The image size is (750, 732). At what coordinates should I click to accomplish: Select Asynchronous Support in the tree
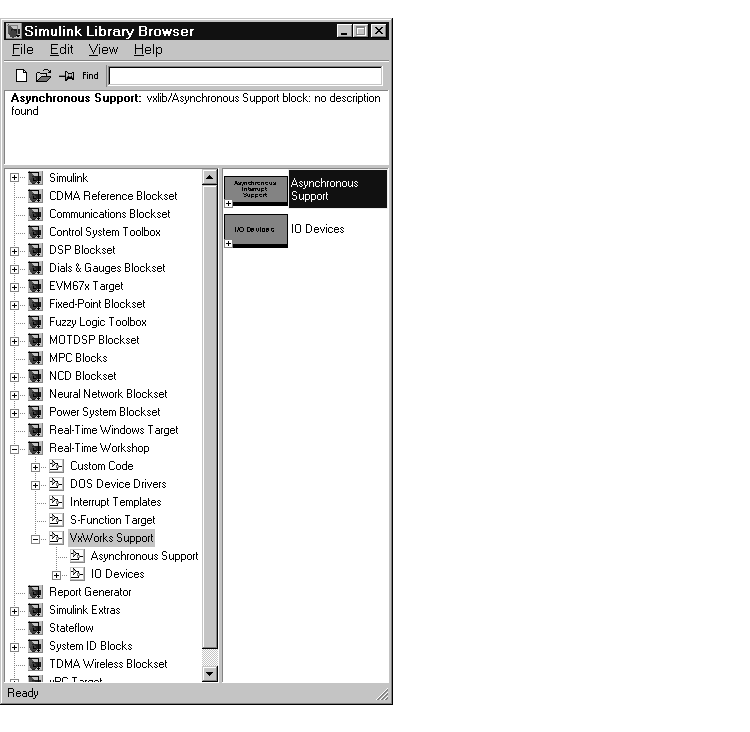click(x=144, y=556)
